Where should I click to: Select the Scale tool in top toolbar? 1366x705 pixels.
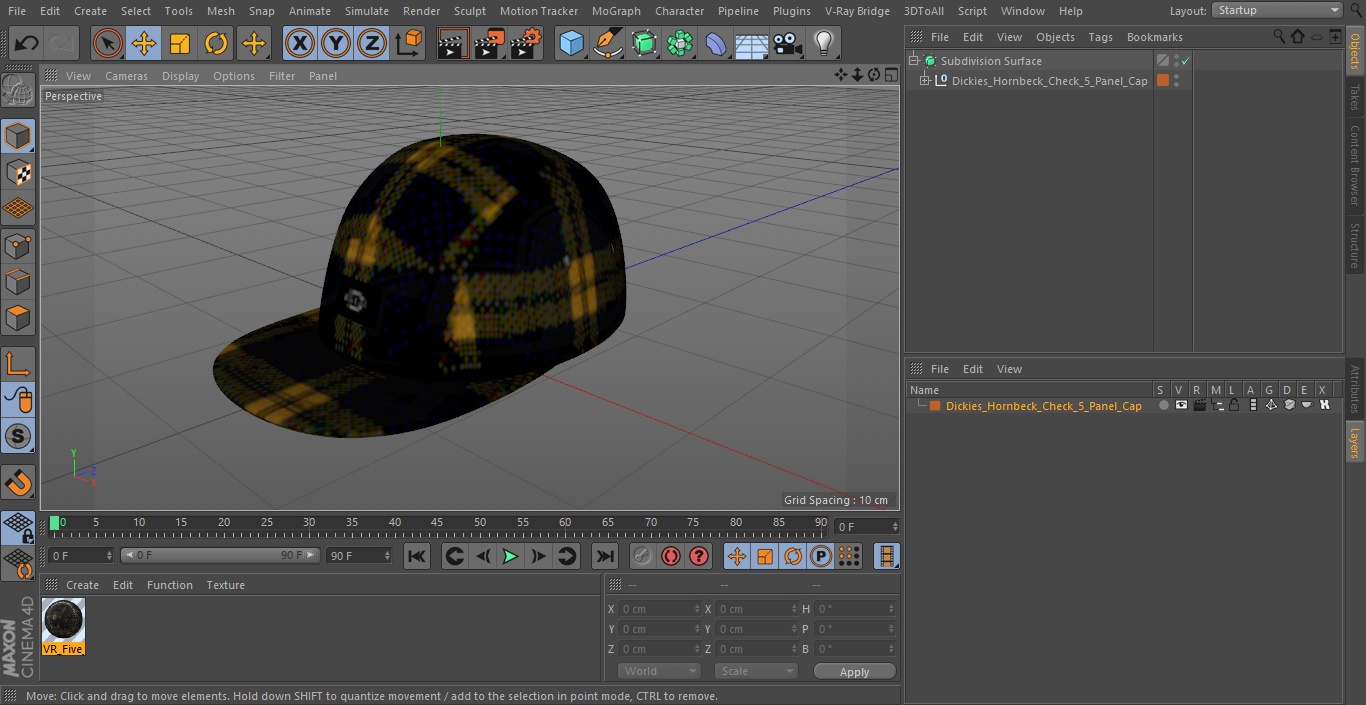pos(180,44)
